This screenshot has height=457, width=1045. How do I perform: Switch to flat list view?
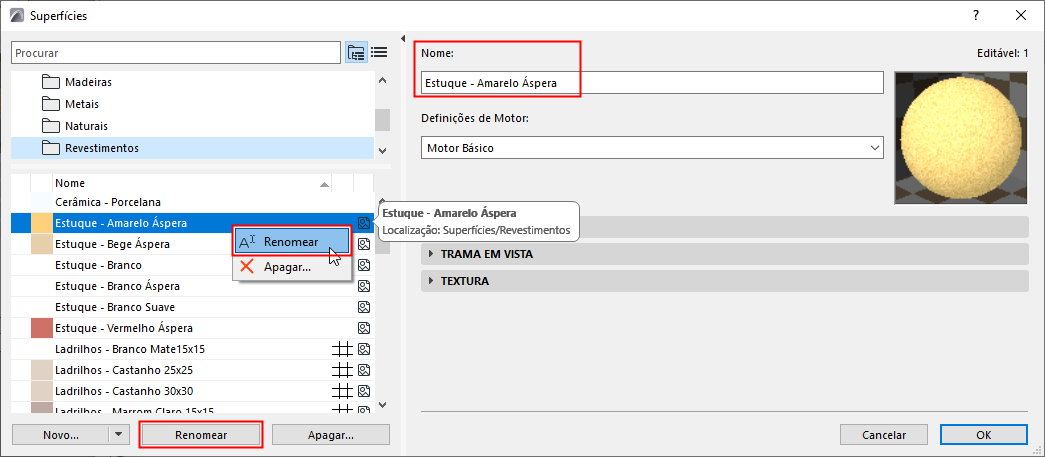(x=379, y=53)
